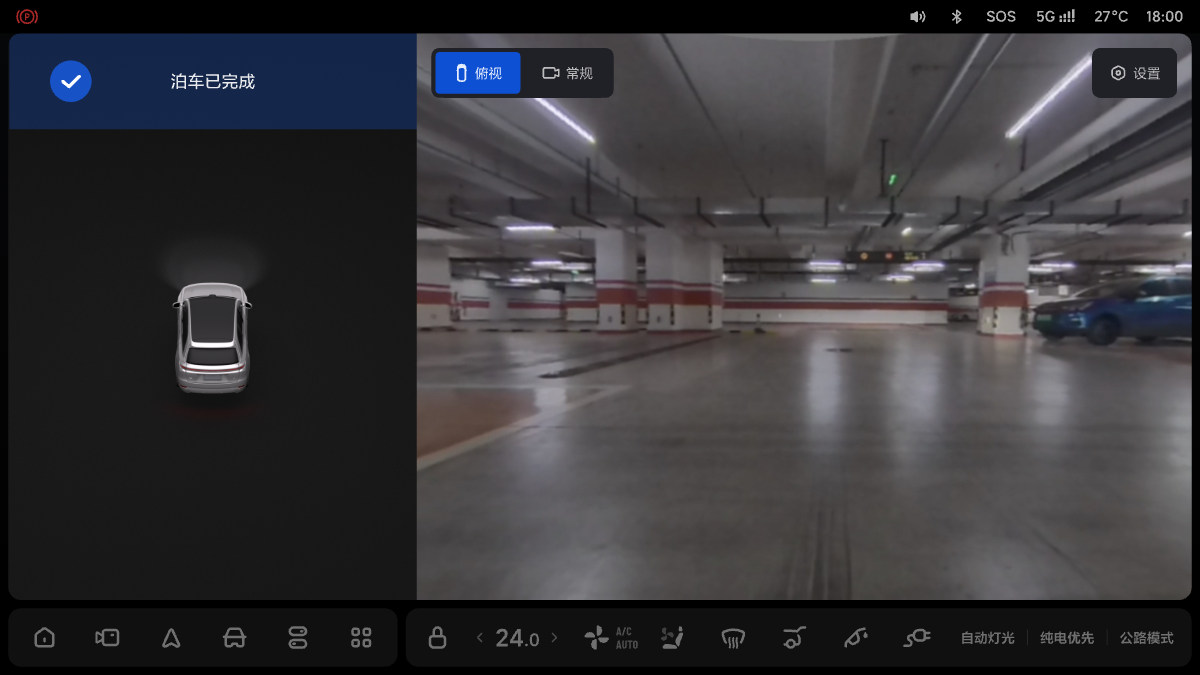Select 纯电优先 EV priority mode
1200x675 pixels.
1067,638
